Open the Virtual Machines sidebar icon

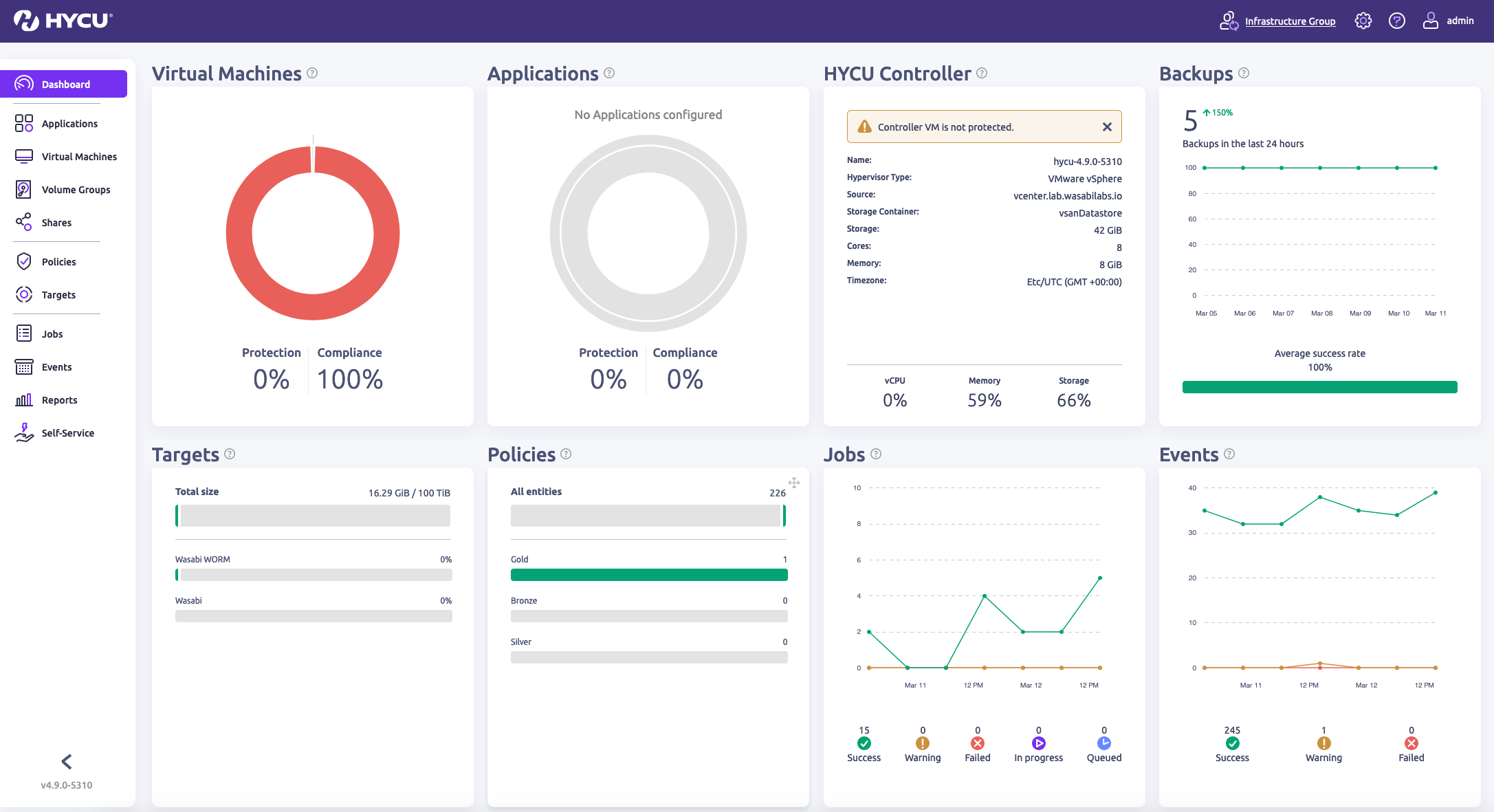[23, 156]
